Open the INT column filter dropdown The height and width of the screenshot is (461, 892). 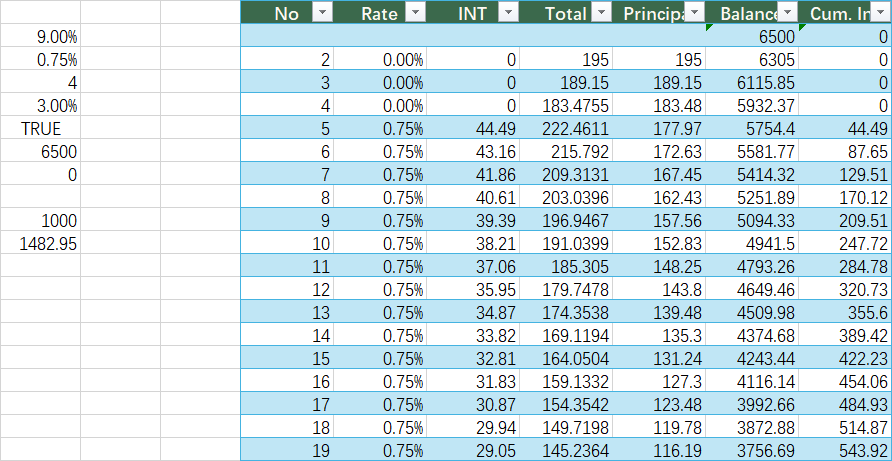point(508,12)
